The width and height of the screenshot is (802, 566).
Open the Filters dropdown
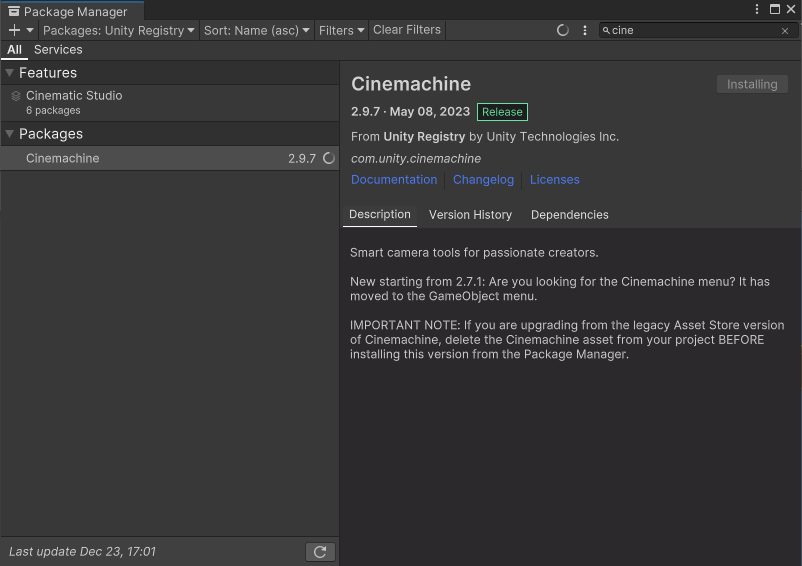341,30
